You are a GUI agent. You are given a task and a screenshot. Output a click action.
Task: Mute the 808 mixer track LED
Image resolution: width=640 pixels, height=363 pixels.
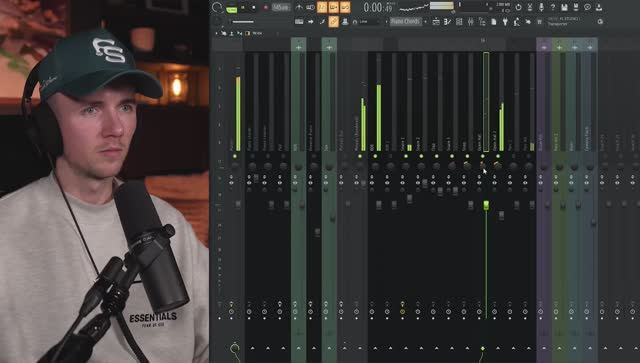point(375,156)
